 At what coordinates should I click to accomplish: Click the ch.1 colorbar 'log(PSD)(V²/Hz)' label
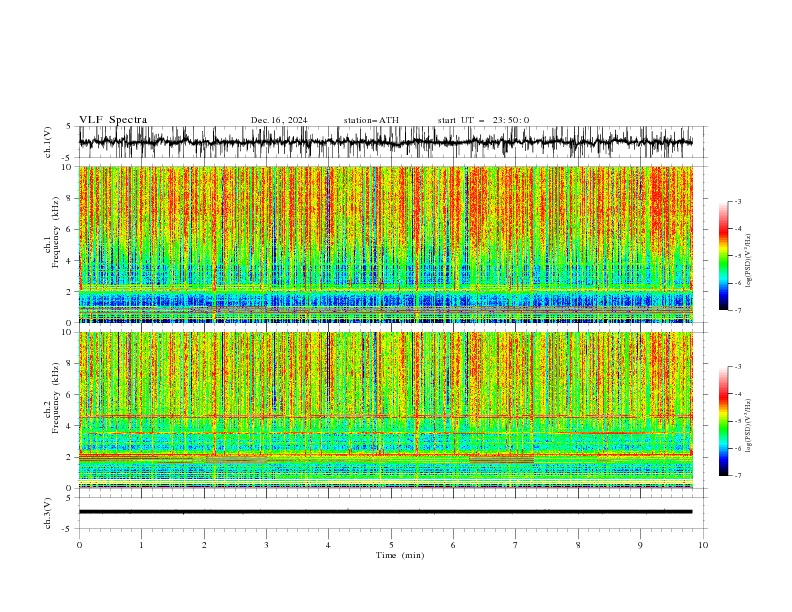pos(748,261)
